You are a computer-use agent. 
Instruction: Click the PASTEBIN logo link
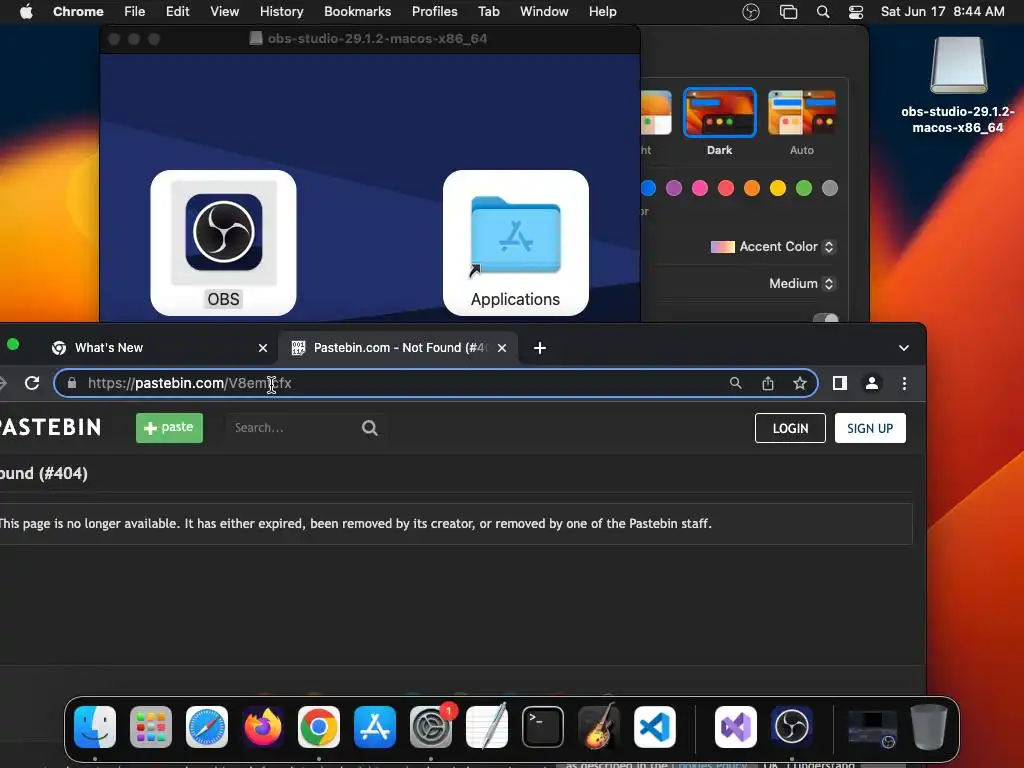[x=50, y=427]
